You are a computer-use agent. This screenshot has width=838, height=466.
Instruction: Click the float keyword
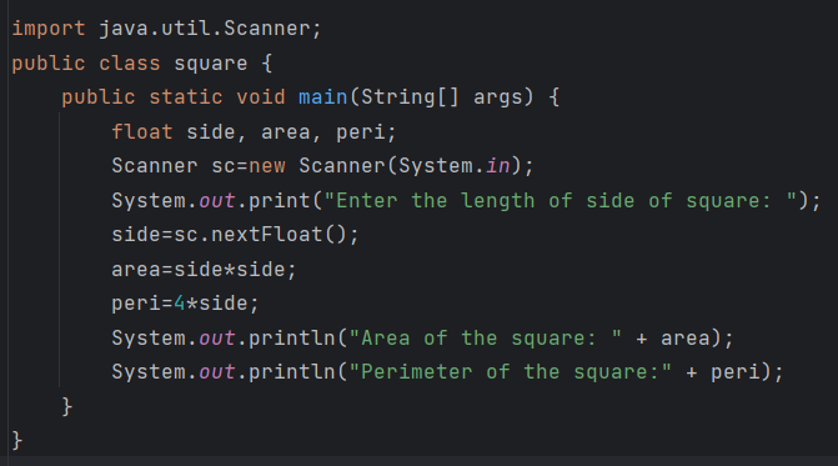coord(142,131)
